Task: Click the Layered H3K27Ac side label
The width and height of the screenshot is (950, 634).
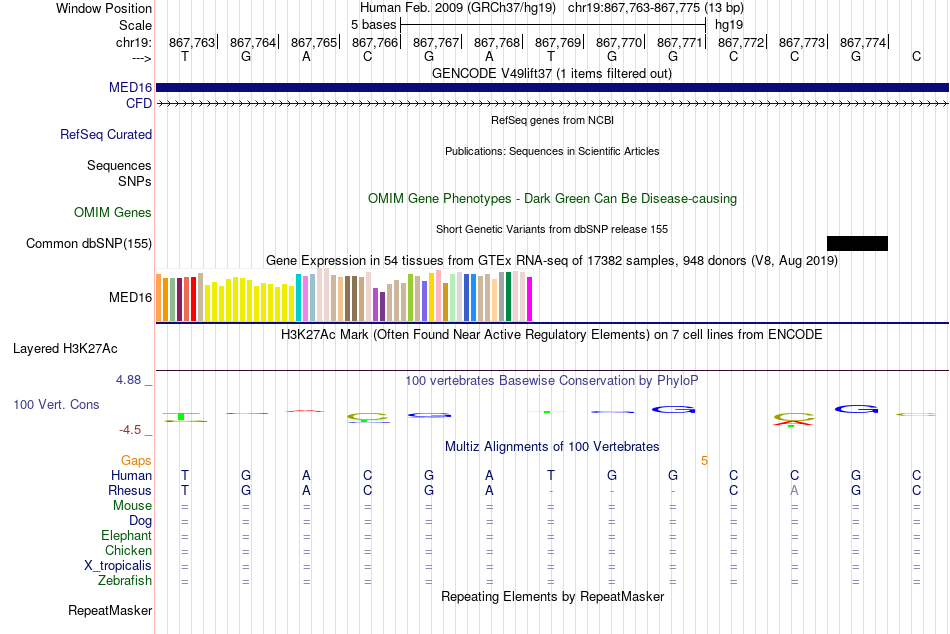Action: tap(65, 349)
